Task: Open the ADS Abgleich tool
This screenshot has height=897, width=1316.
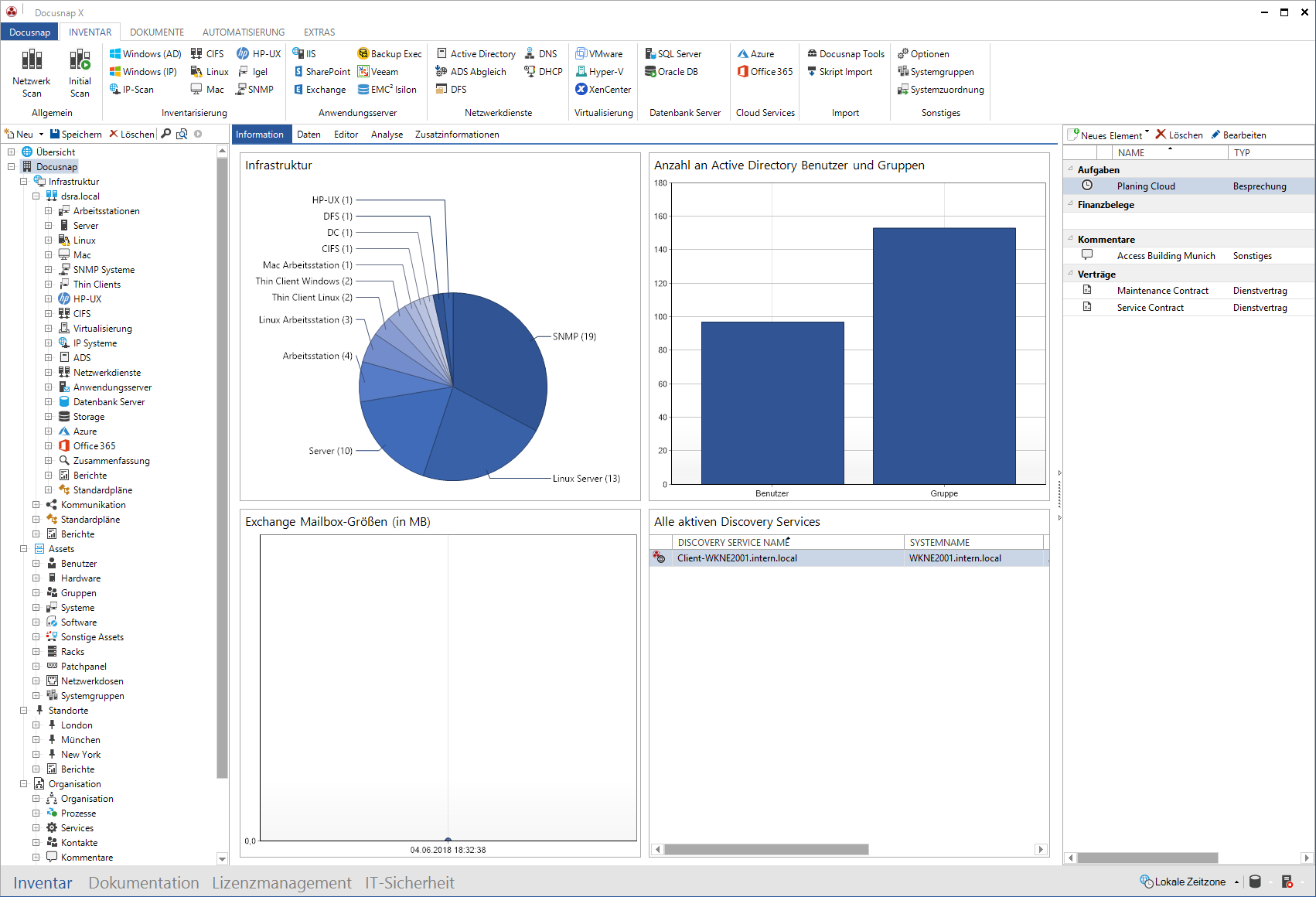Action: pyautogui.click(x=471, y=72)
